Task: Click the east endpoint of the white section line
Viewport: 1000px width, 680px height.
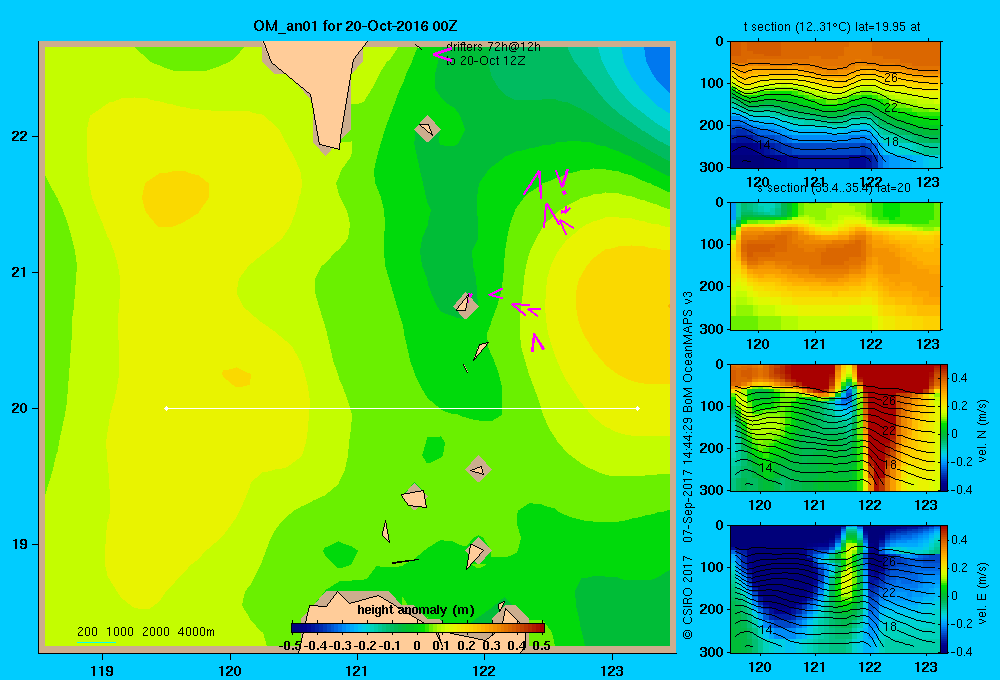Action: (638, 408)
